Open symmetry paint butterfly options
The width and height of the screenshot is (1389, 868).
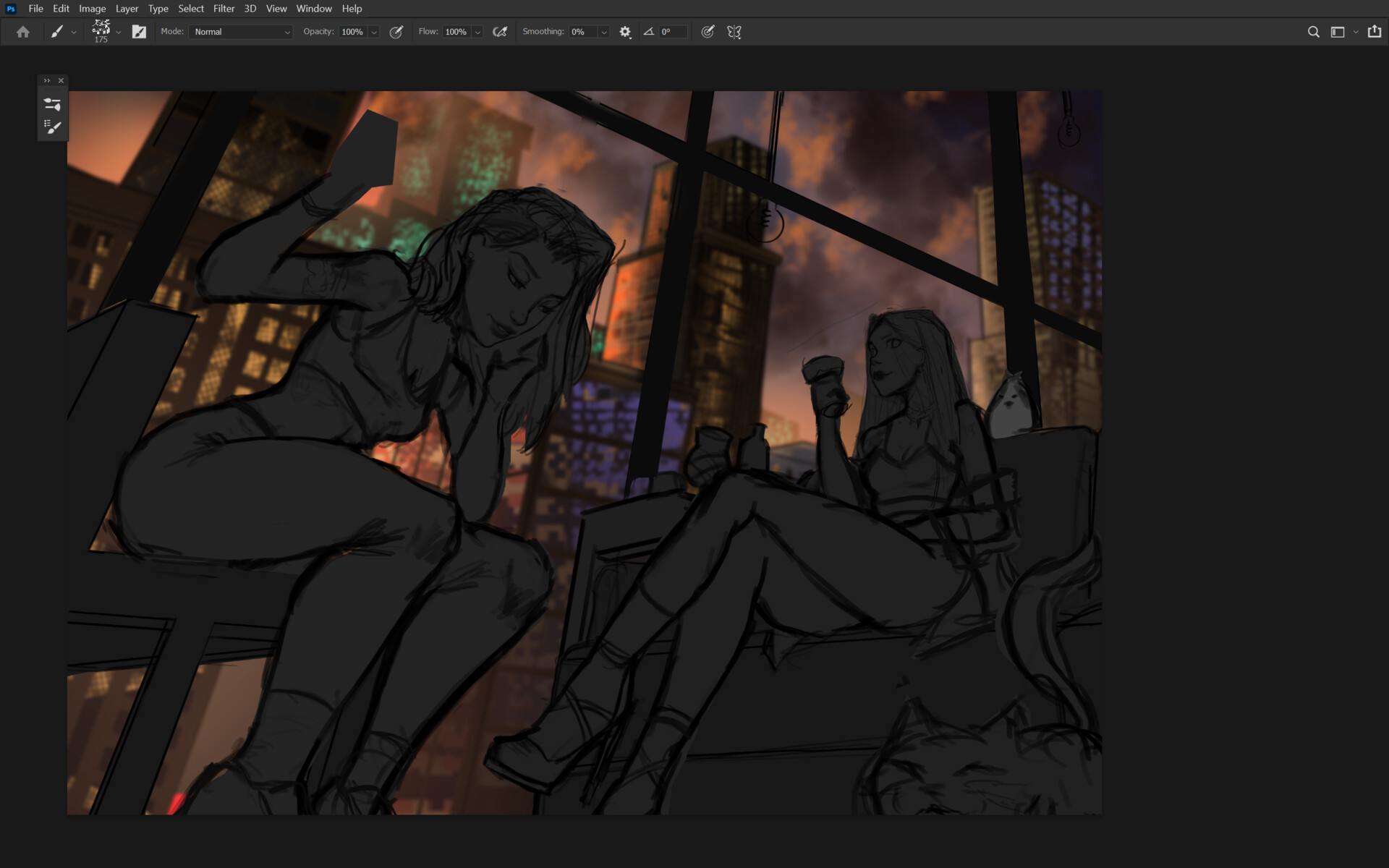pos(734,32)
